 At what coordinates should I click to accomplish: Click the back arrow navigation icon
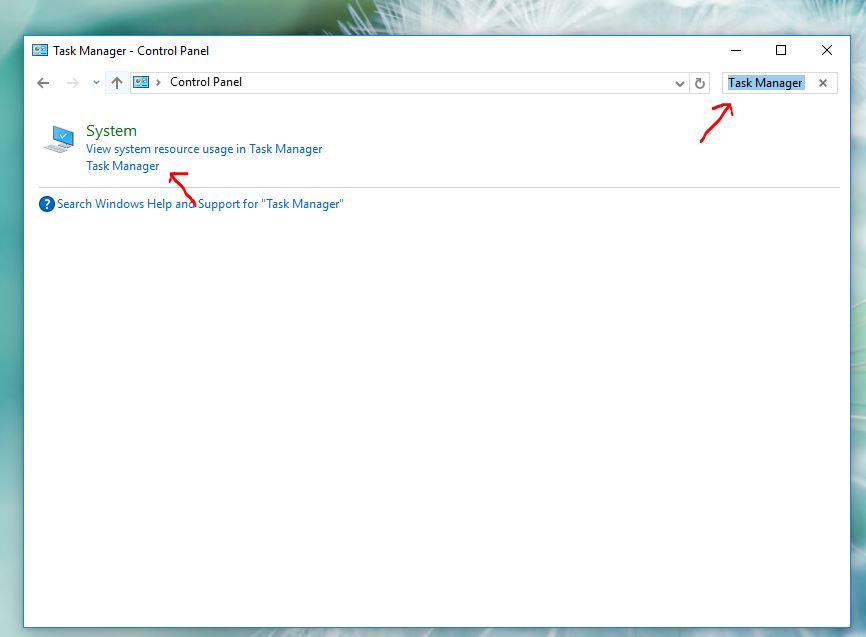42,82
